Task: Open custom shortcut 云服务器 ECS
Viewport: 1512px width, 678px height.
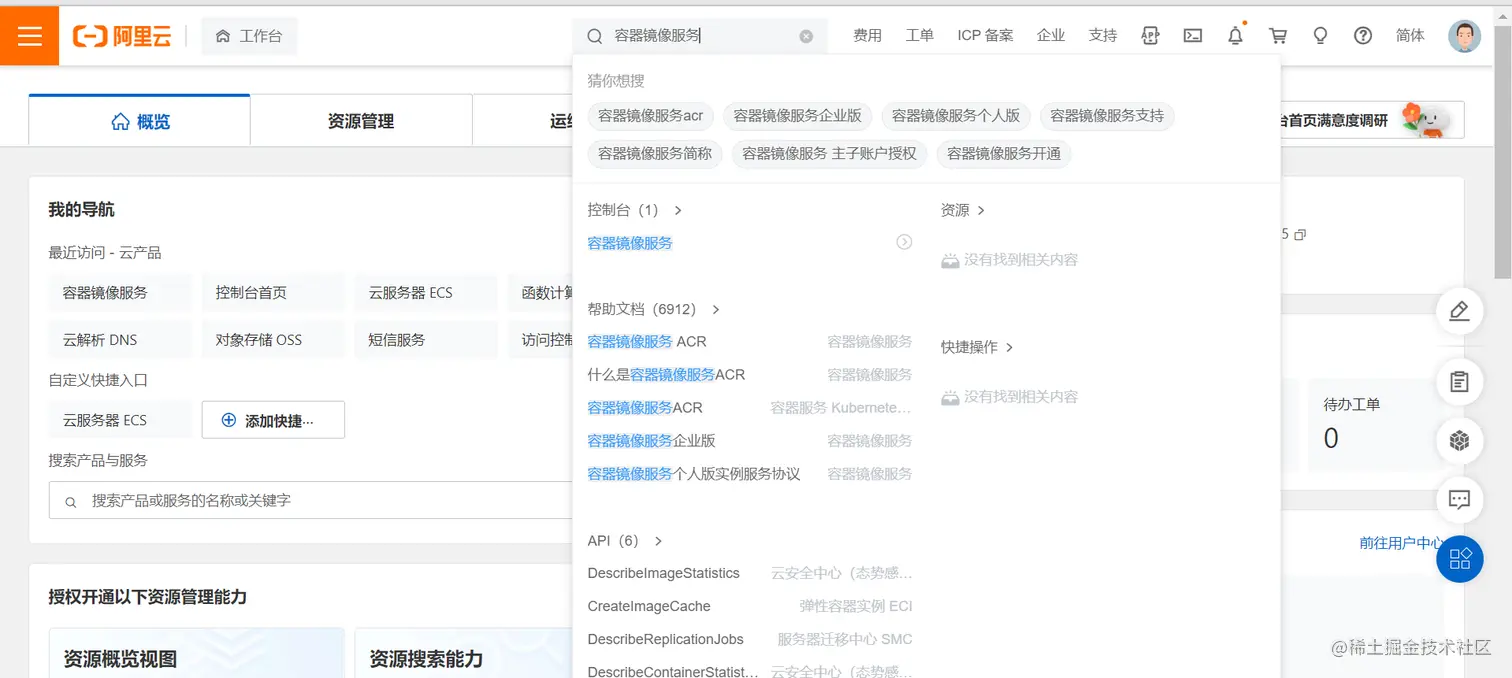Action: (120, 420)
